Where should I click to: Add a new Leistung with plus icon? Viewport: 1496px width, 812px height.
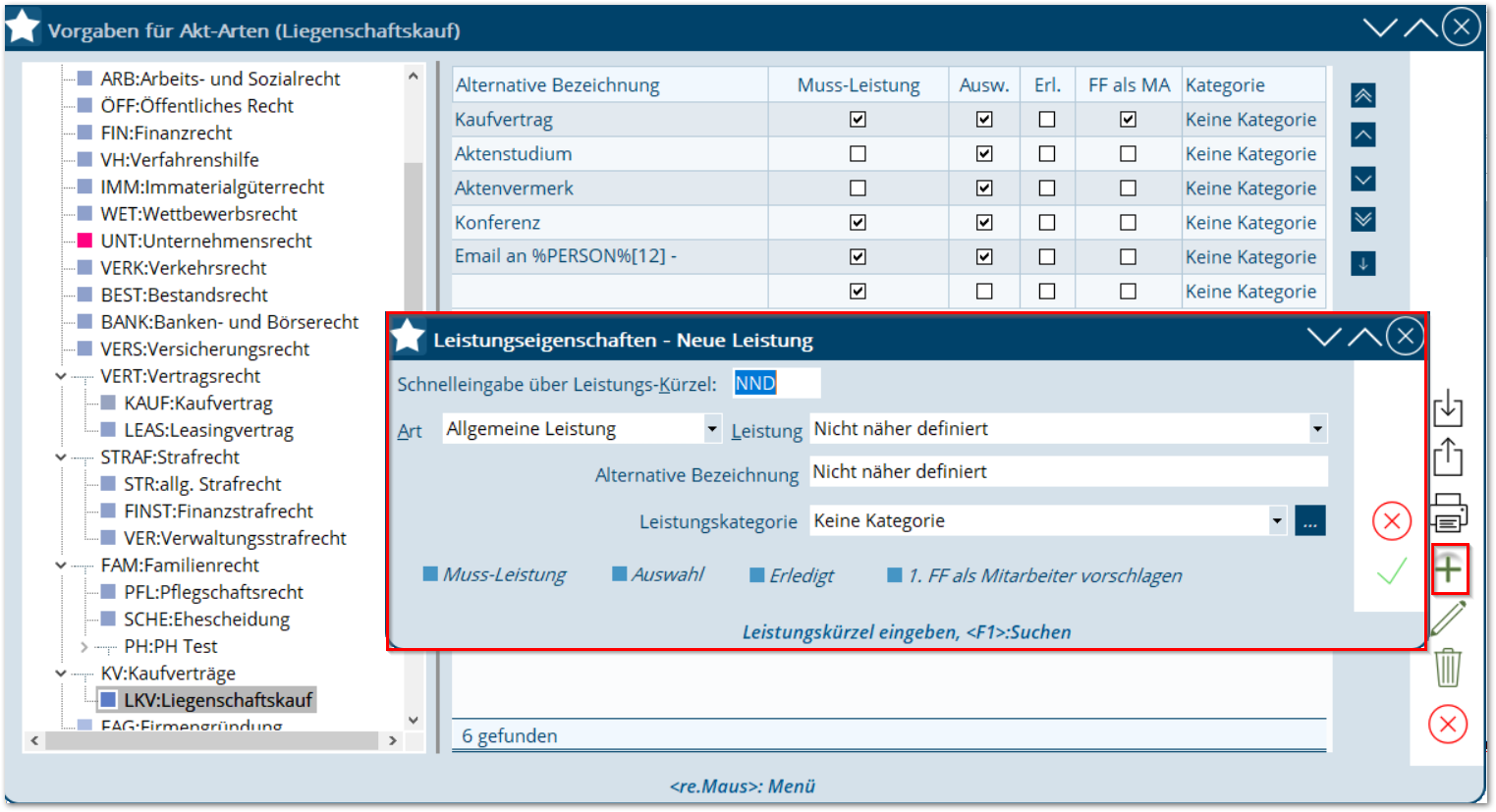pyautogui.click(x=1449, y=568)
